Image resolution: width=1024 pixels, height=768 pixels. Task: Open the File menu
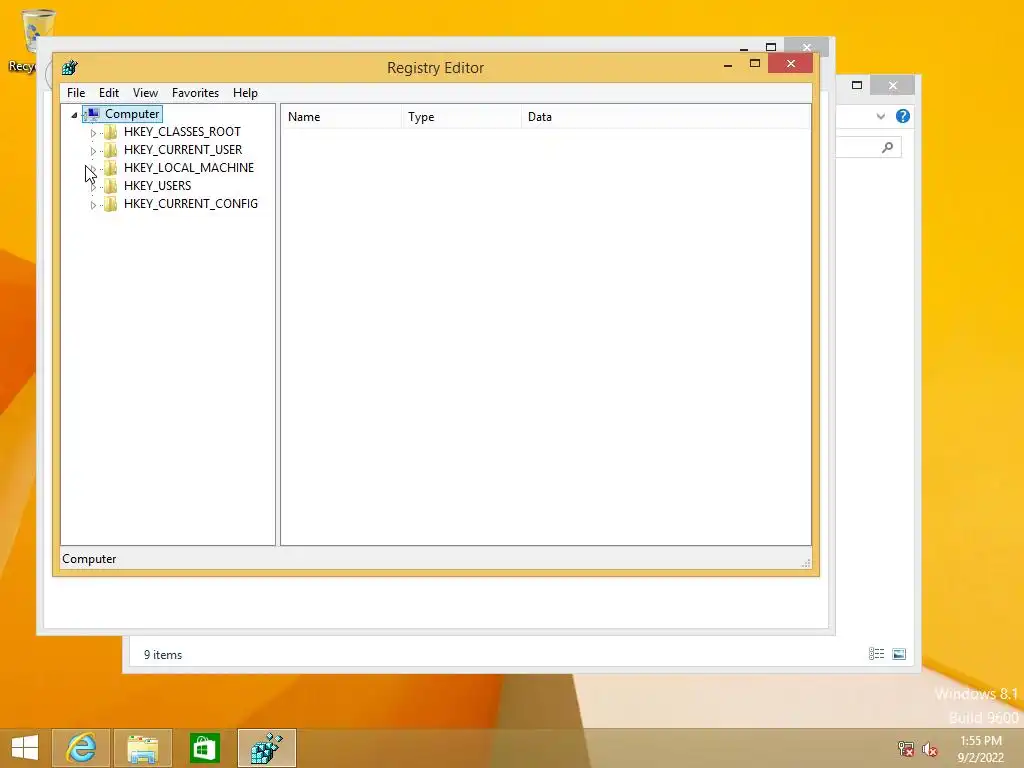76,93
